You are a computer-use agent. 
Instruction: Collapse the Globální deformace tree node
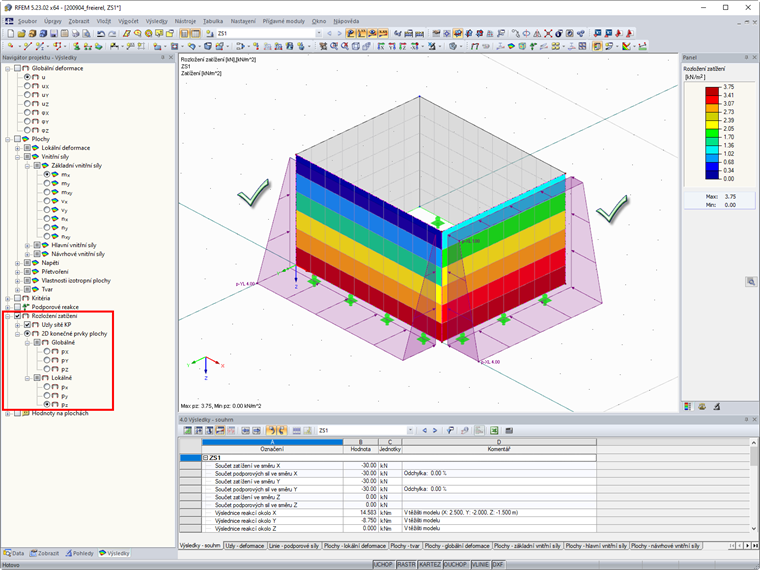[8, 68]
